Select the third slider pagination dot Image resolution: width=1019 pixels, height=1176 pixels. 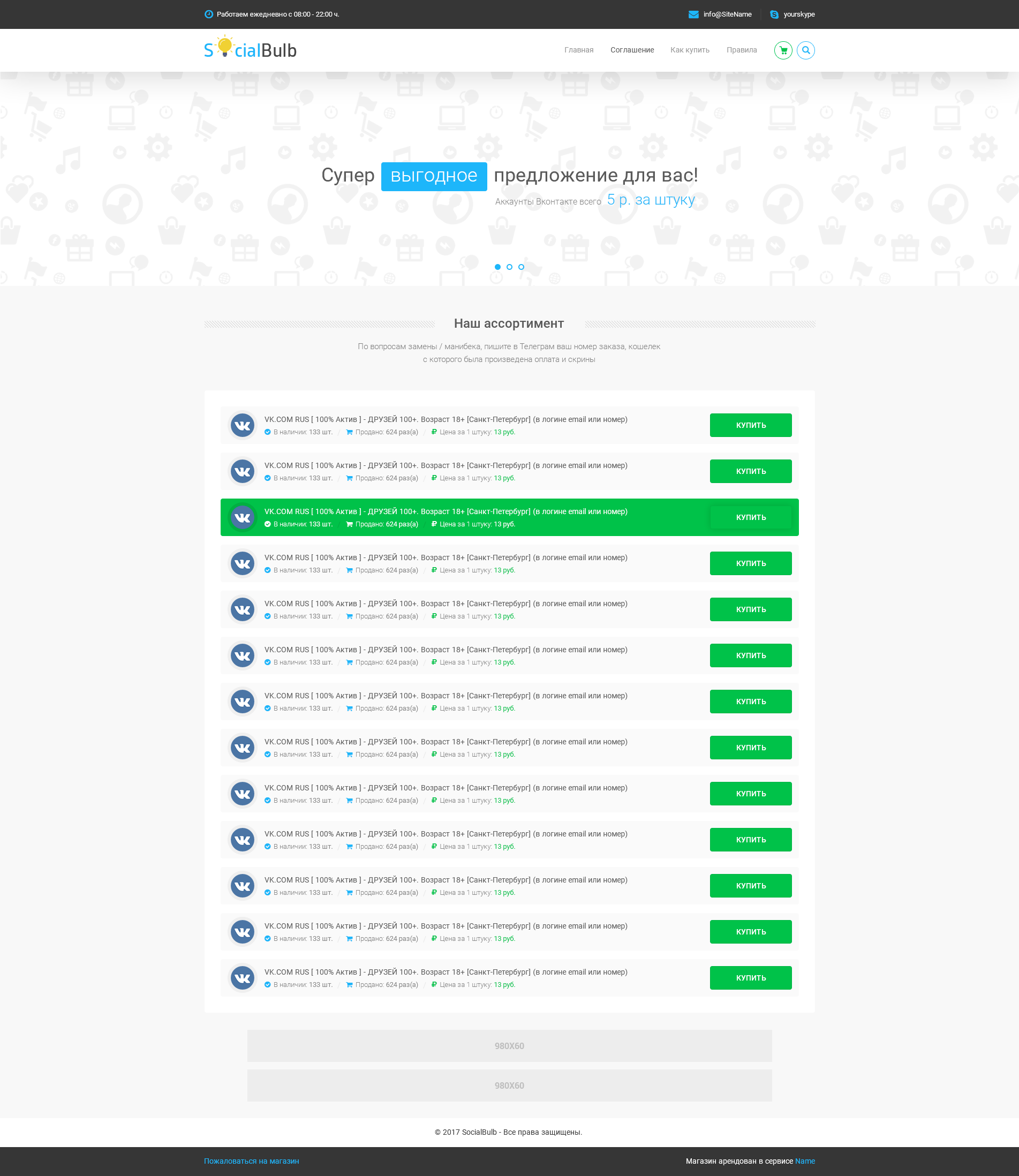[521, 267]
